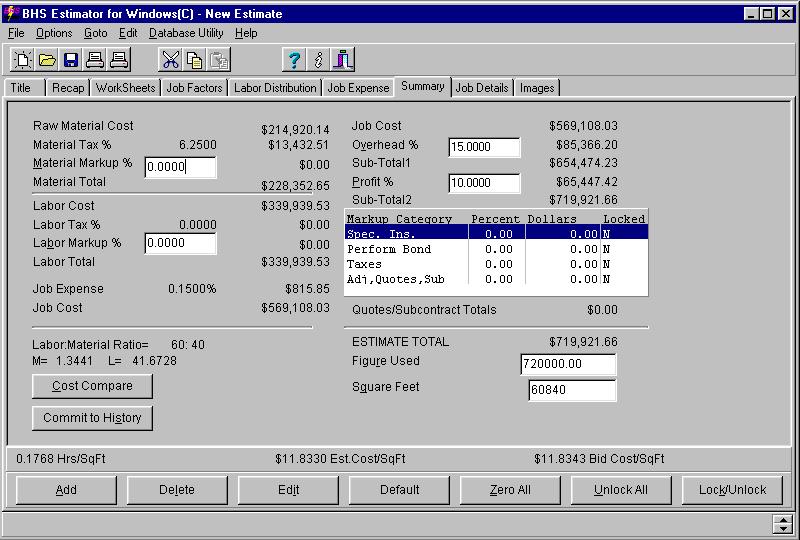
Task: Open the File menu
Action: tap(16, 33)
